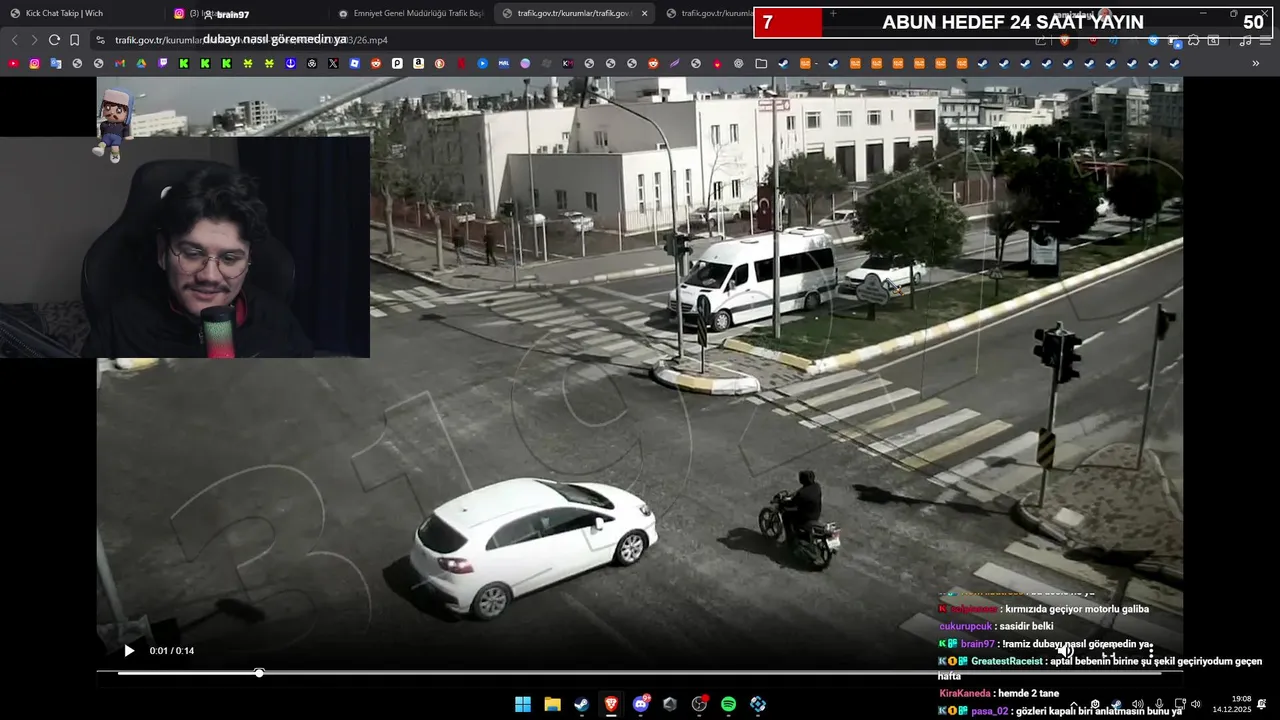Click the Brave browser taskbar icon
The width and height of the screenshot is (1280, 720).
click(611, 704)
